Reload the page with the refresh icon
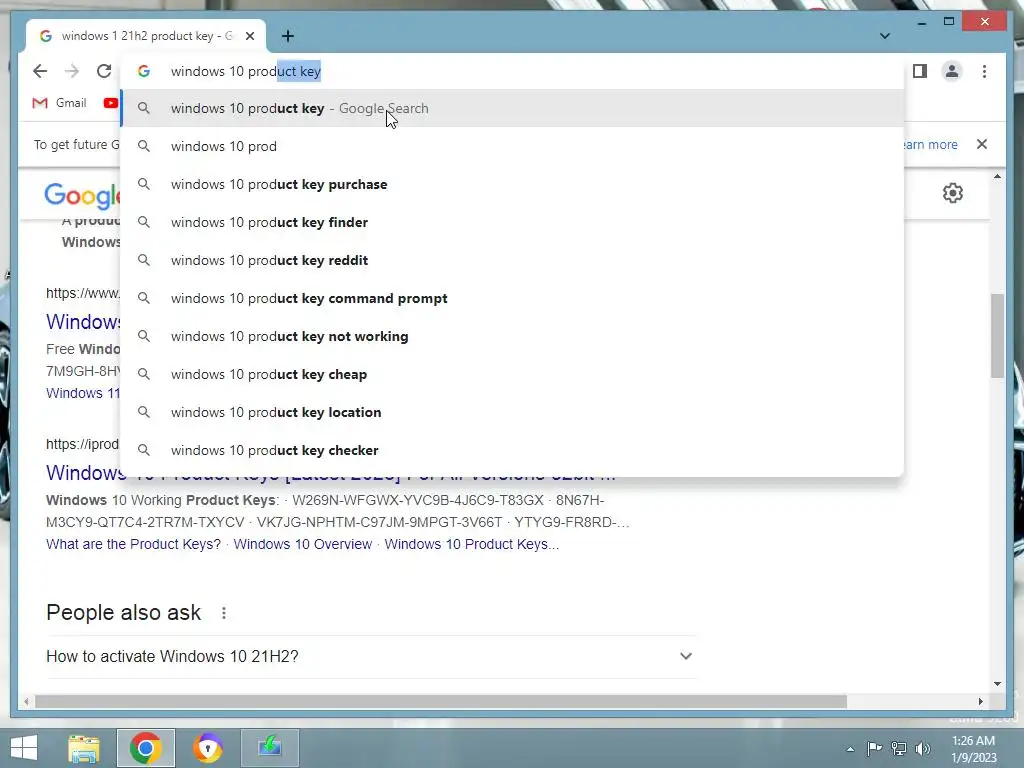1024x768 pixels. [x=104, y=71]
